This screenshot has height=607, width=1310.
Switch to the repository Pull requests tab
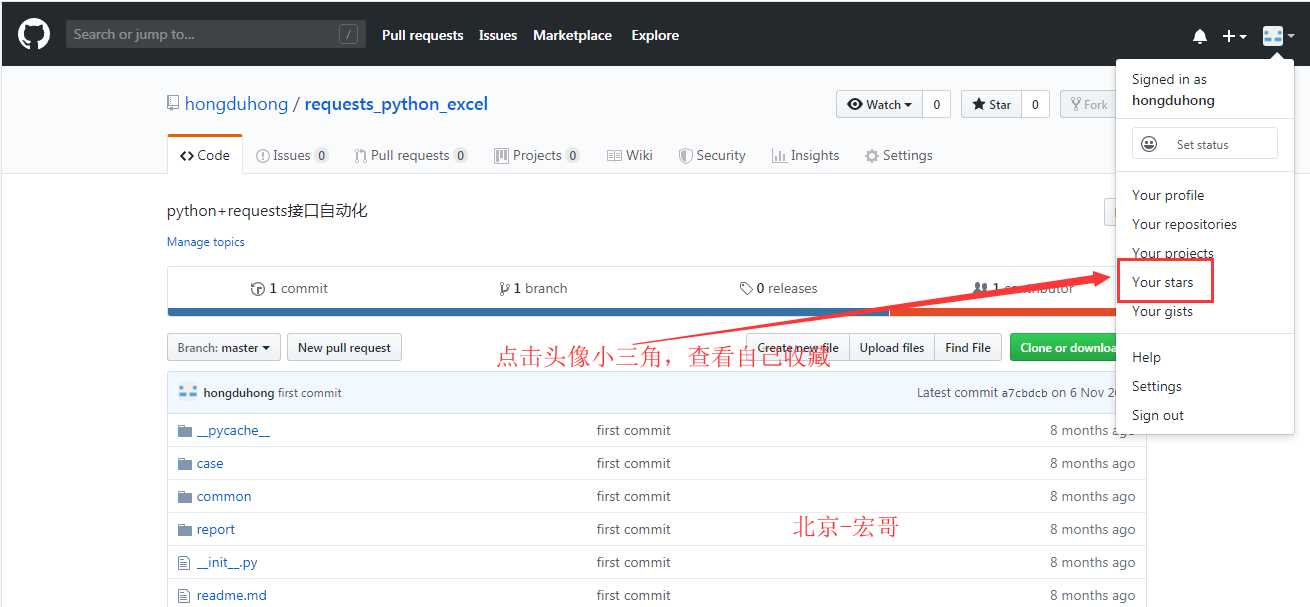pyautogui.click(x=411, y=155)
